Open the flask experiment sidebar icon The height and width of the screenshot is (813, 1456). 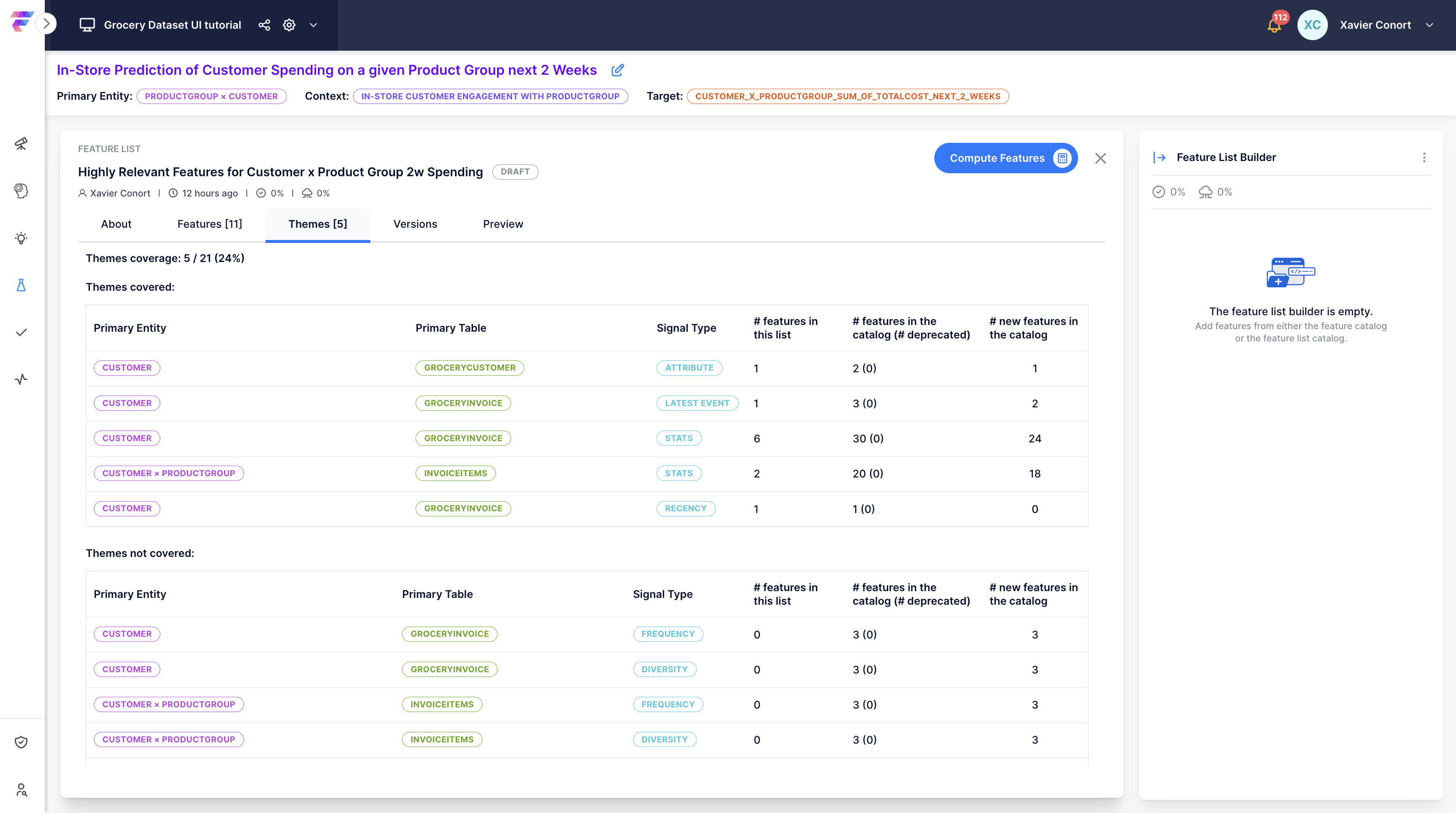pyautogui.click(x=22, y=285)
